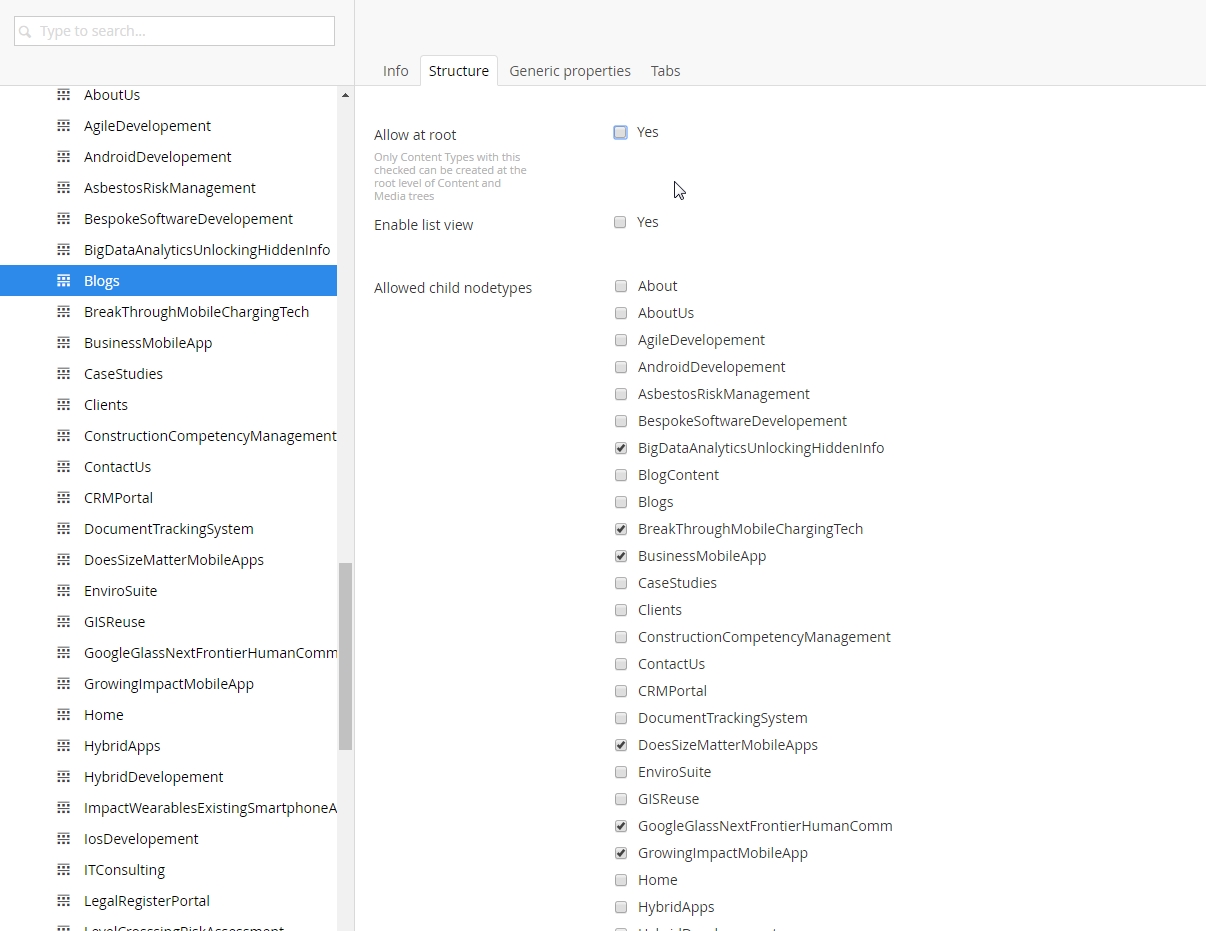1206x931 pixels.
Task: Click the grid icon beside Blogs
Action: click(x=63, y=281)
